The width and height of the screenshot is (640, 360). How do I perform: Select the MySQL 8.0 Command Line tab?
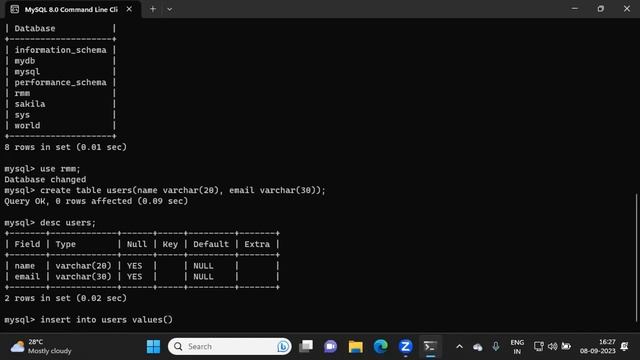click(x=71, y=9)
